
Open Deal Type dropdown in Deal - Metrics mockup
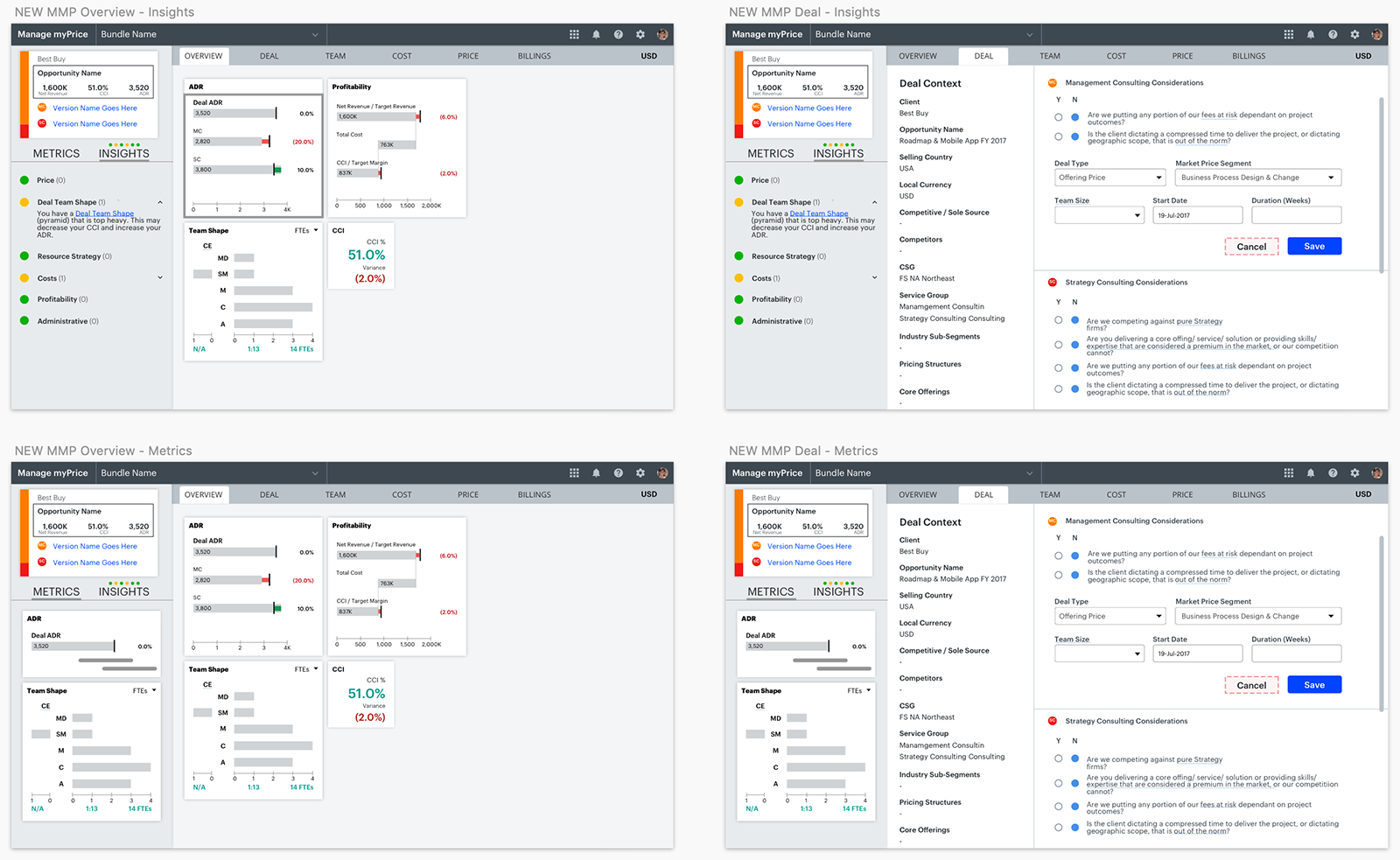(x=1109, y=616)
